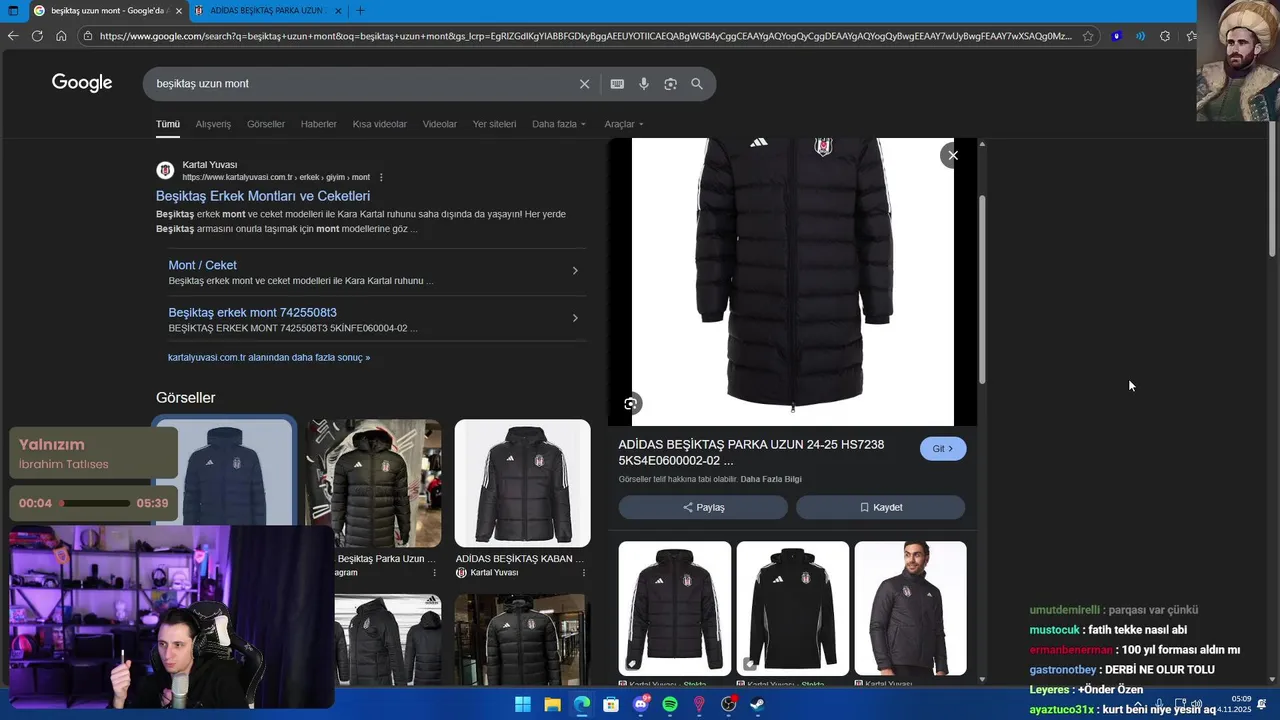Open Spotify from the taskbar
This screenshot has height=720, width=1280.
coord(670,705)
